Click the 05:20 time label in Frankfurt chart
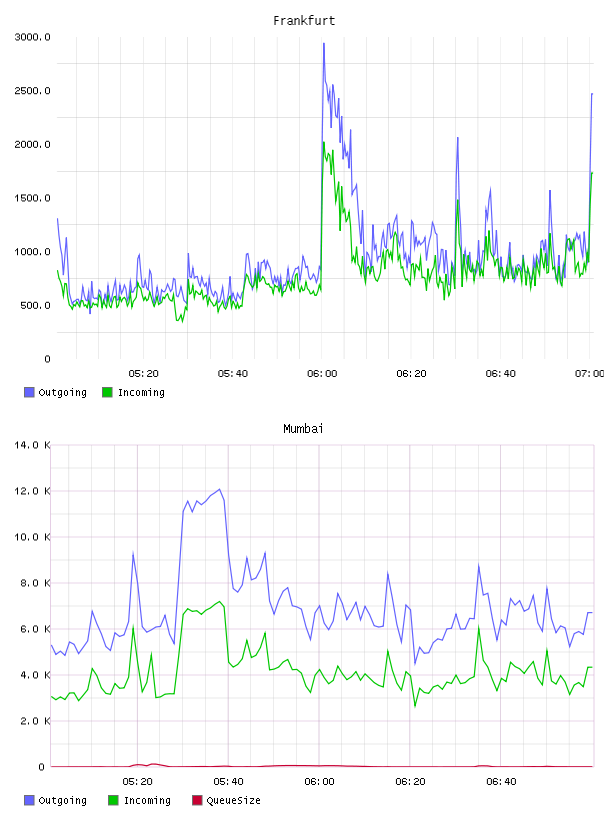 click(x=143, y=374)
